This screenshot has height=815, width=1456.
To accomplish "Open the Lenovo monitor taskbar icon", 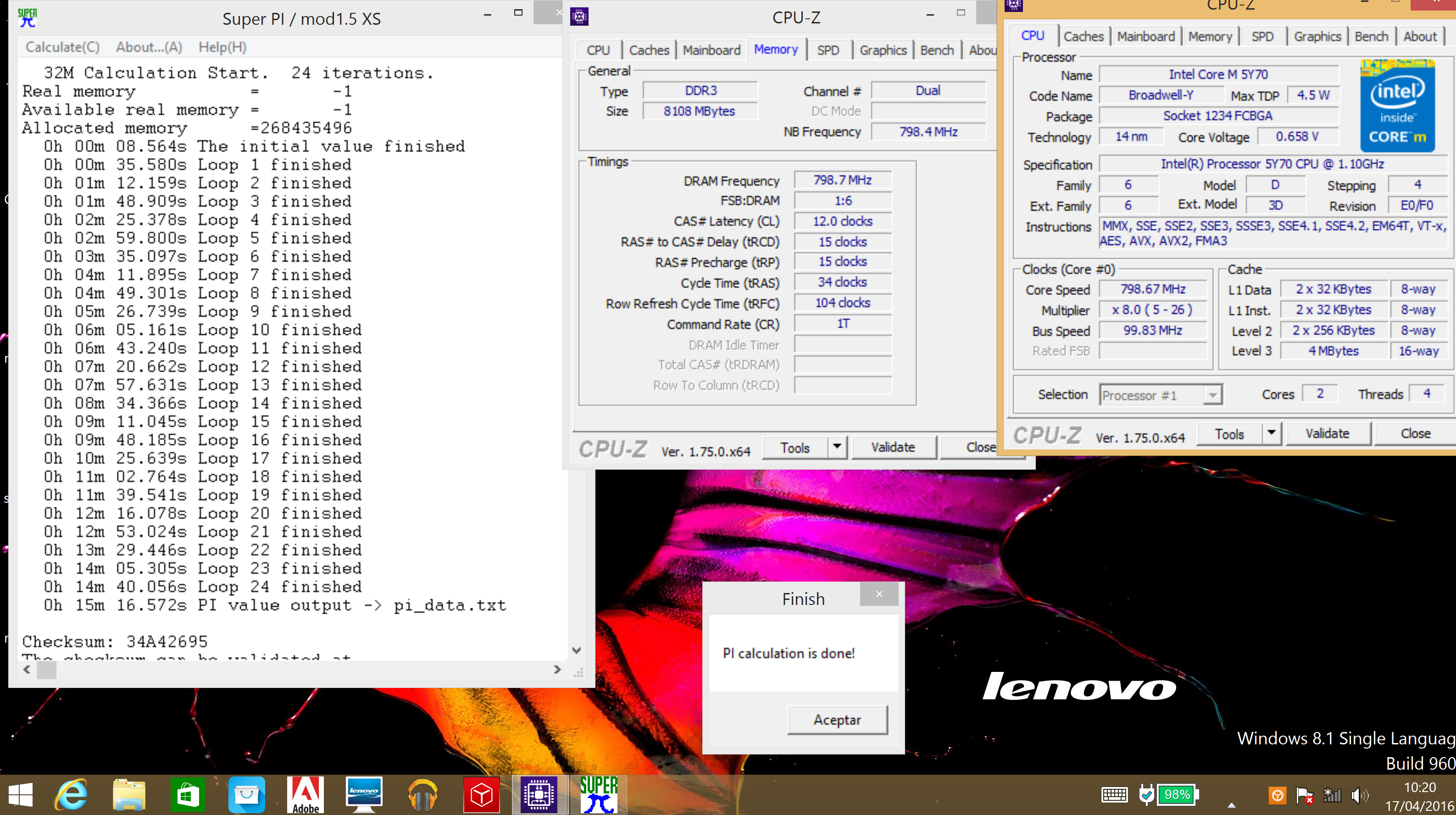I will [364, 795].
